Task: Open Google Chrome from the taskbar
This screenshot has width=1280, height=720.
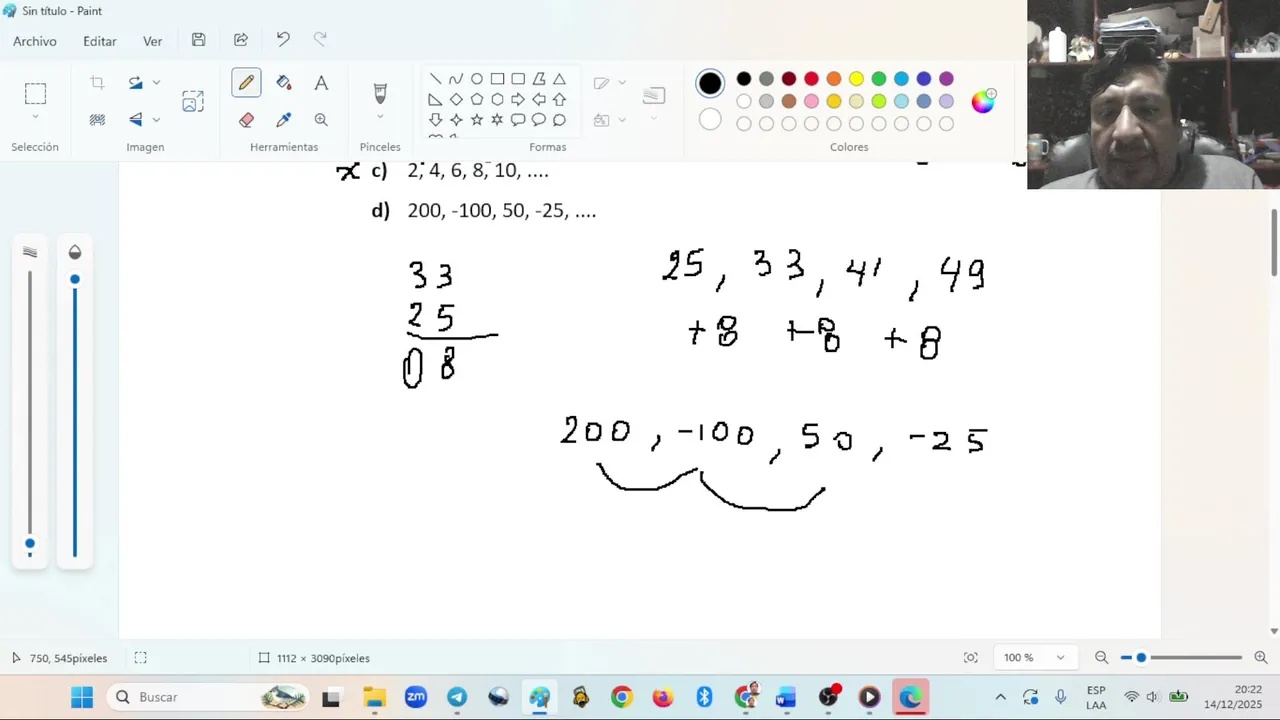Action: pos(621,697)
